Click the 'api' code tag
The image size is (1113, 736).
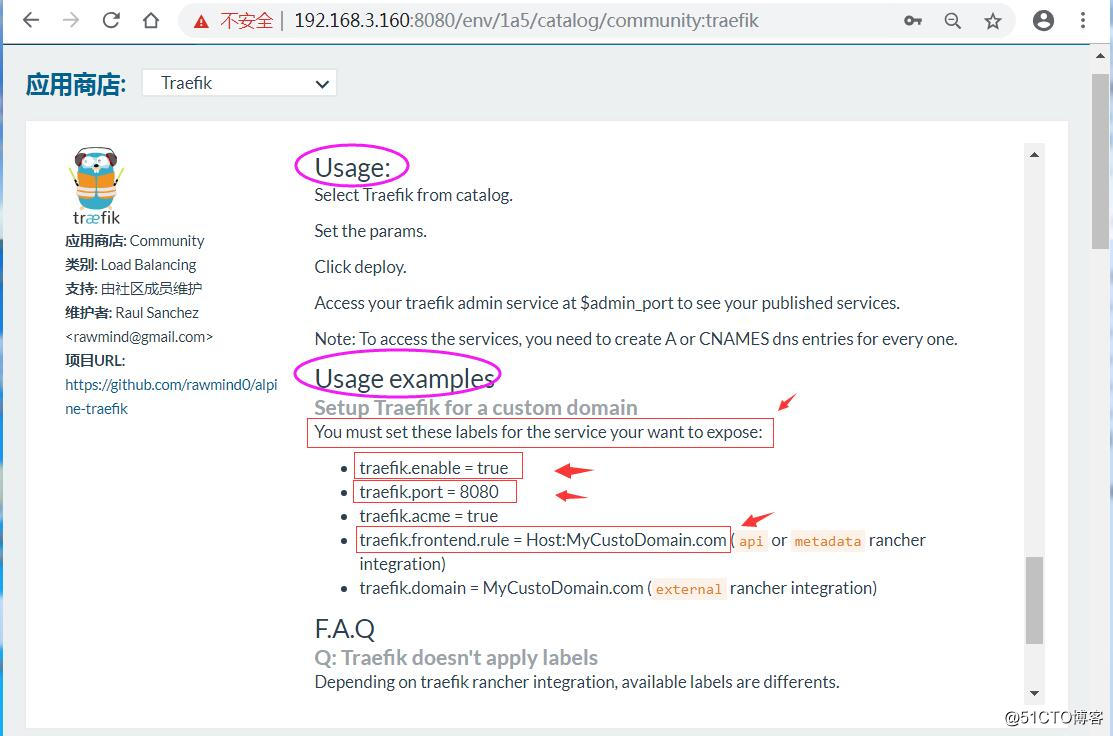pyautogui.click(x=751, y=541)
